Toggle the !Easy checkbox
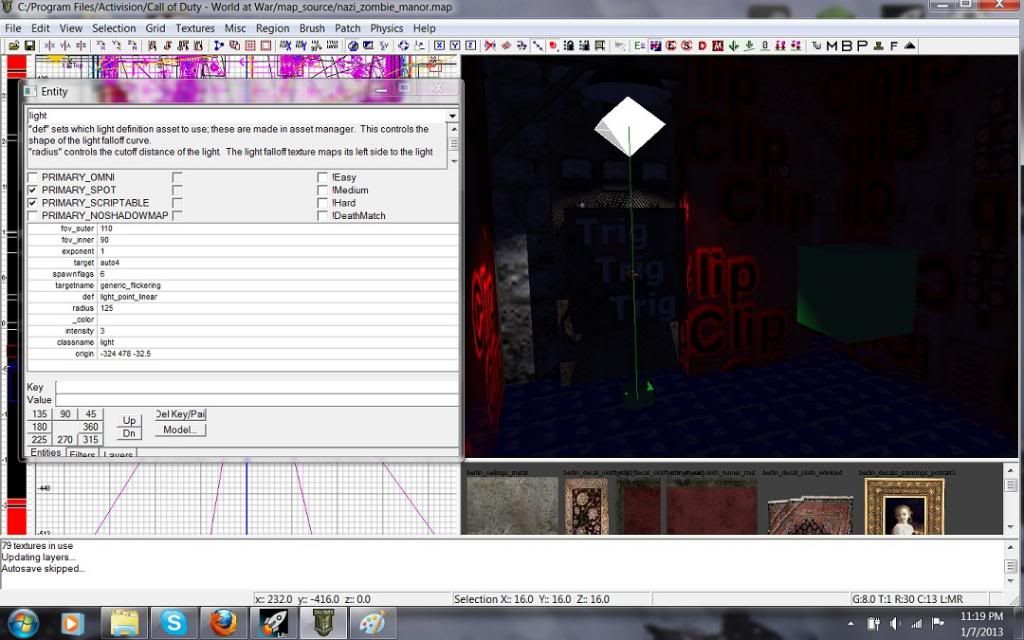Image resolution: width=1024 pixels, height=640 pixels. [x=323, y=177]
